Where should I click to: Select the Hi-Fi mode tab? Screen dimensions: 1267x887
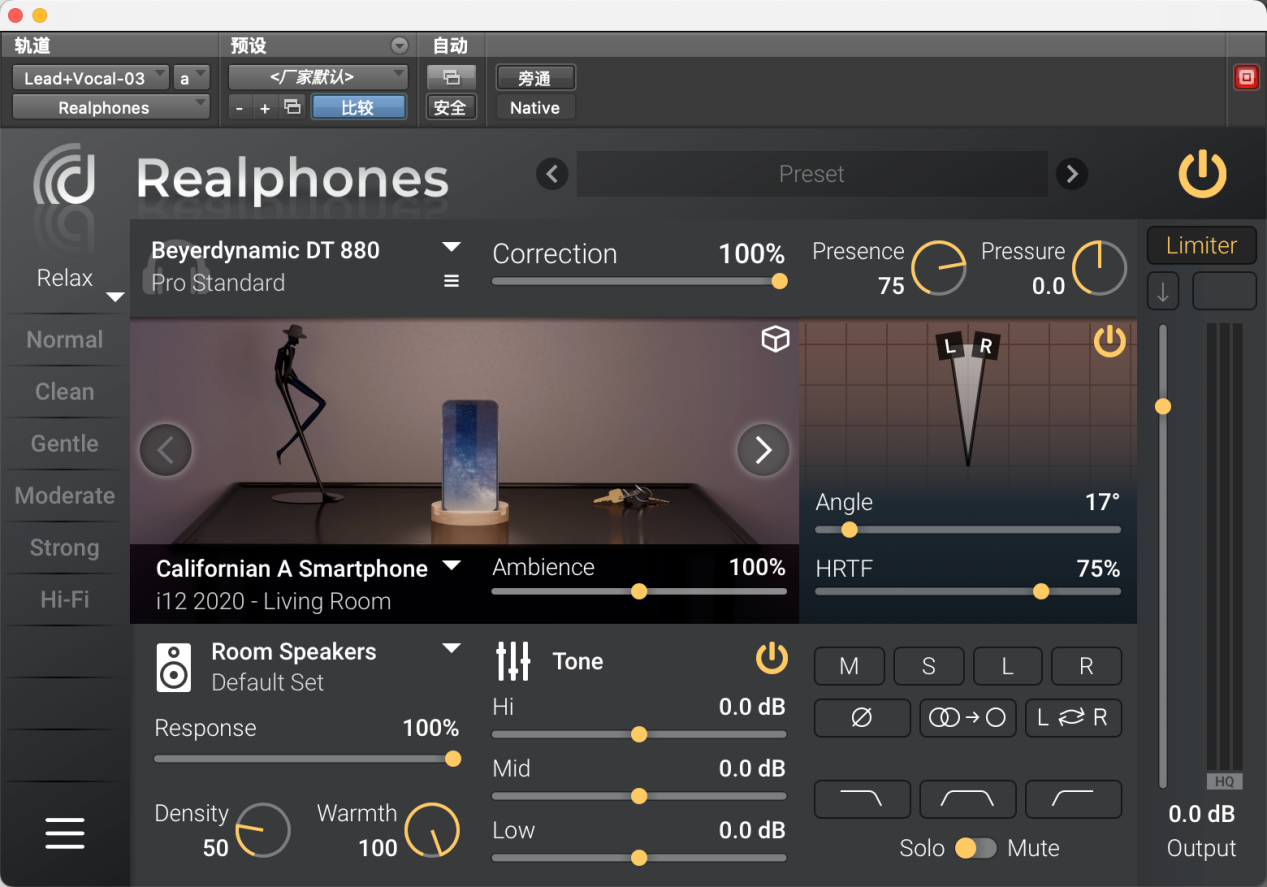[x=65, y=600]
